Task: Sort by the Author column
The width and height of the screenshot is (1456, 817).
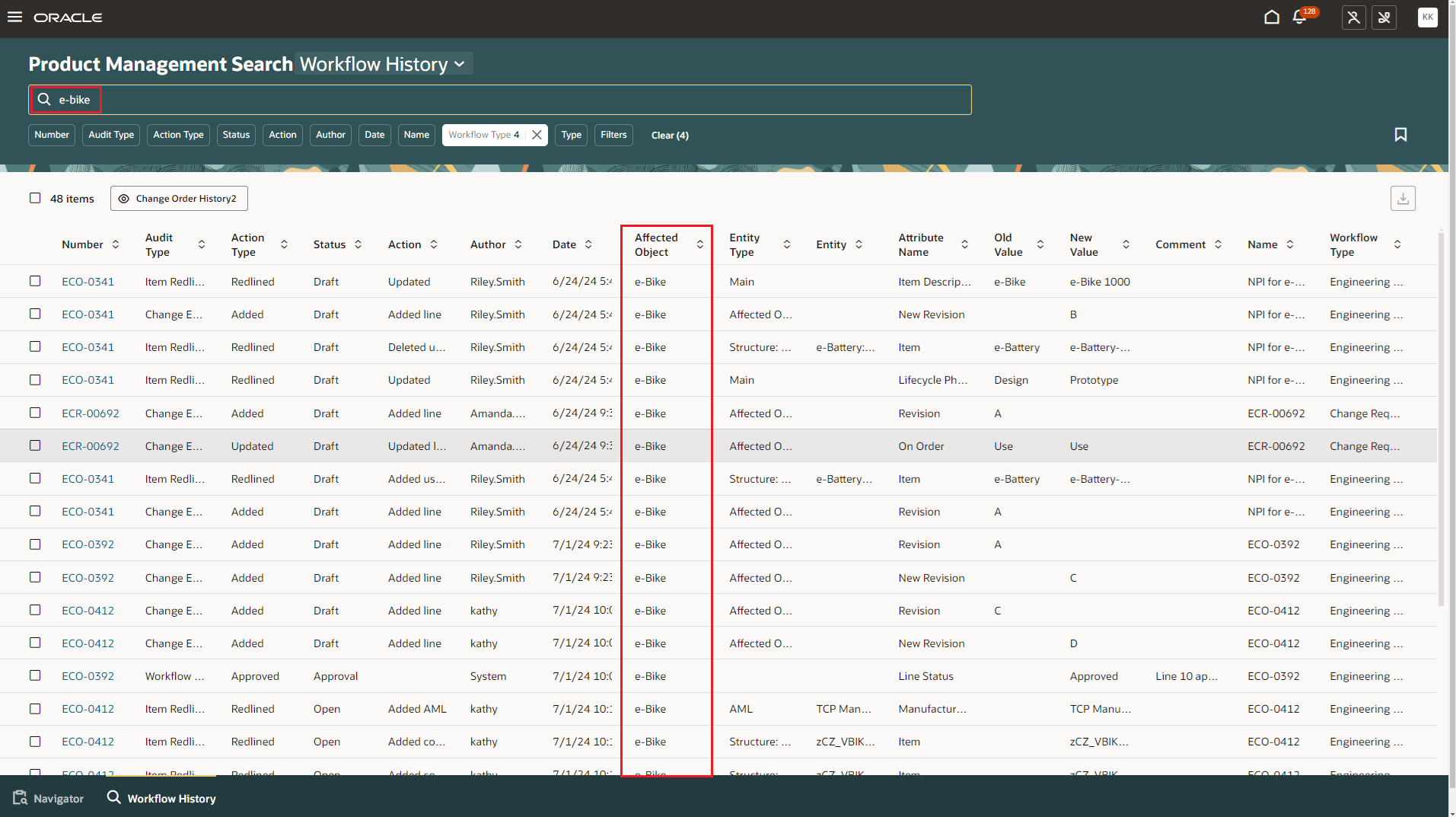Action: click(518, 244)
